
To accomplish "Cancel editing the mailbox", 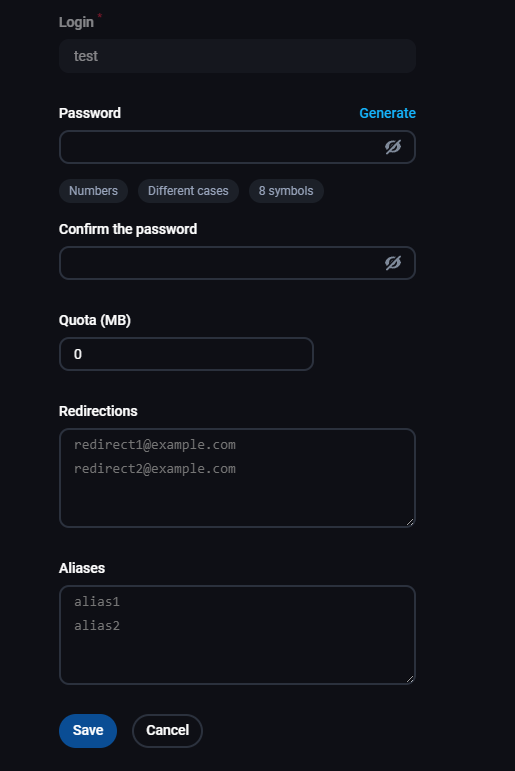I will tap(167, 731).
